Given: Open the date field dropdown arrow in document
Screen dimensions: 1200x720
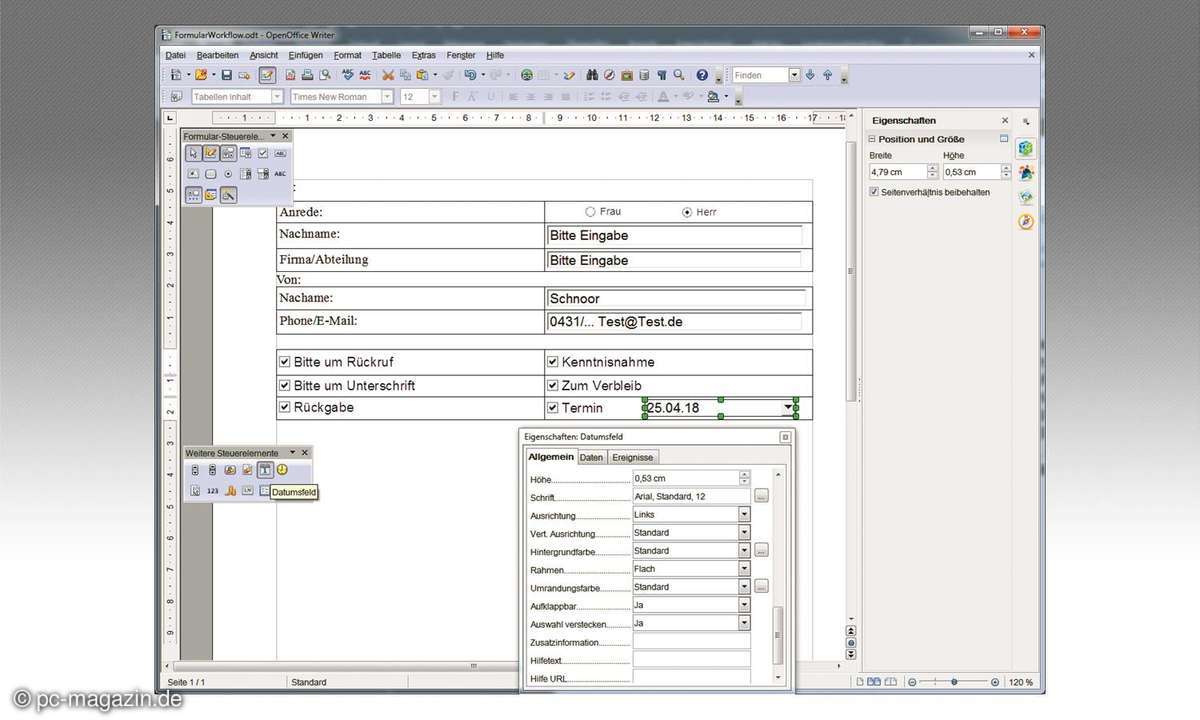Looking at the screenshot, I should tap(789, 408).
